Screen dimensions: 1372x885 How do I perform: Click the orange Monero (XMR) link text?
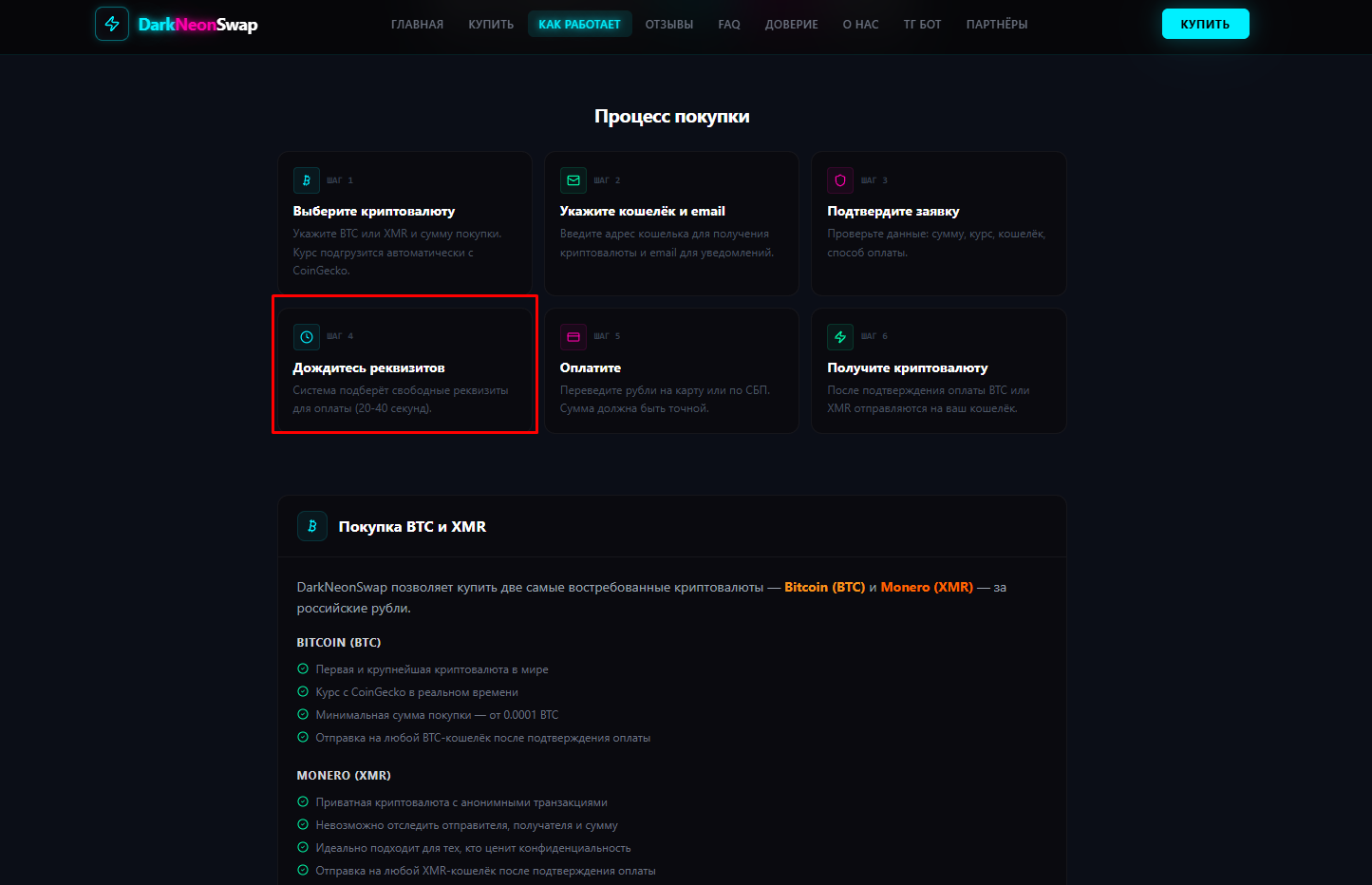pos(927,587)
